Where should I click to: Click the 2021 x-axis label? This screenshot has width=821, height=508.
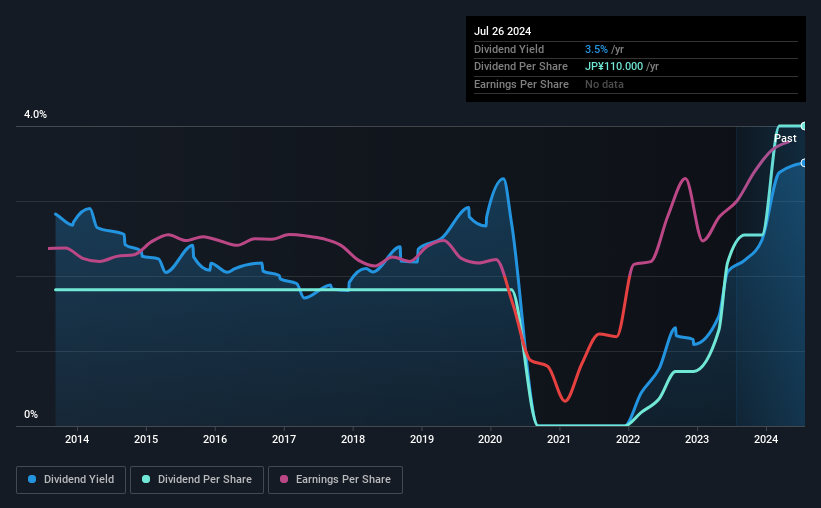(559, 439)
